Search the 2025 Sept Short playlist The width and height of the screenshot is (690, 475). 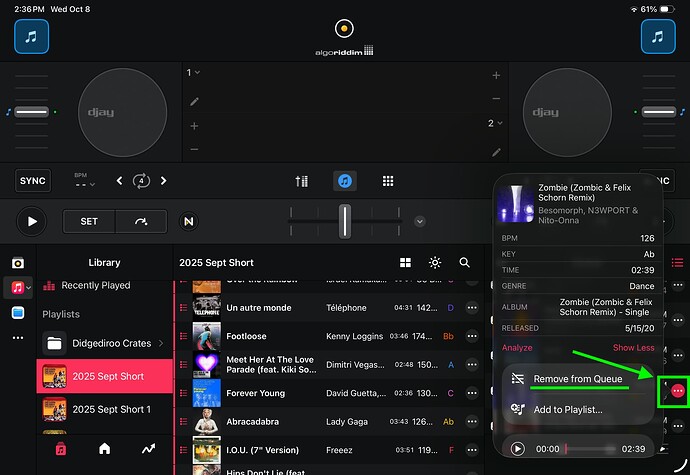464,262
